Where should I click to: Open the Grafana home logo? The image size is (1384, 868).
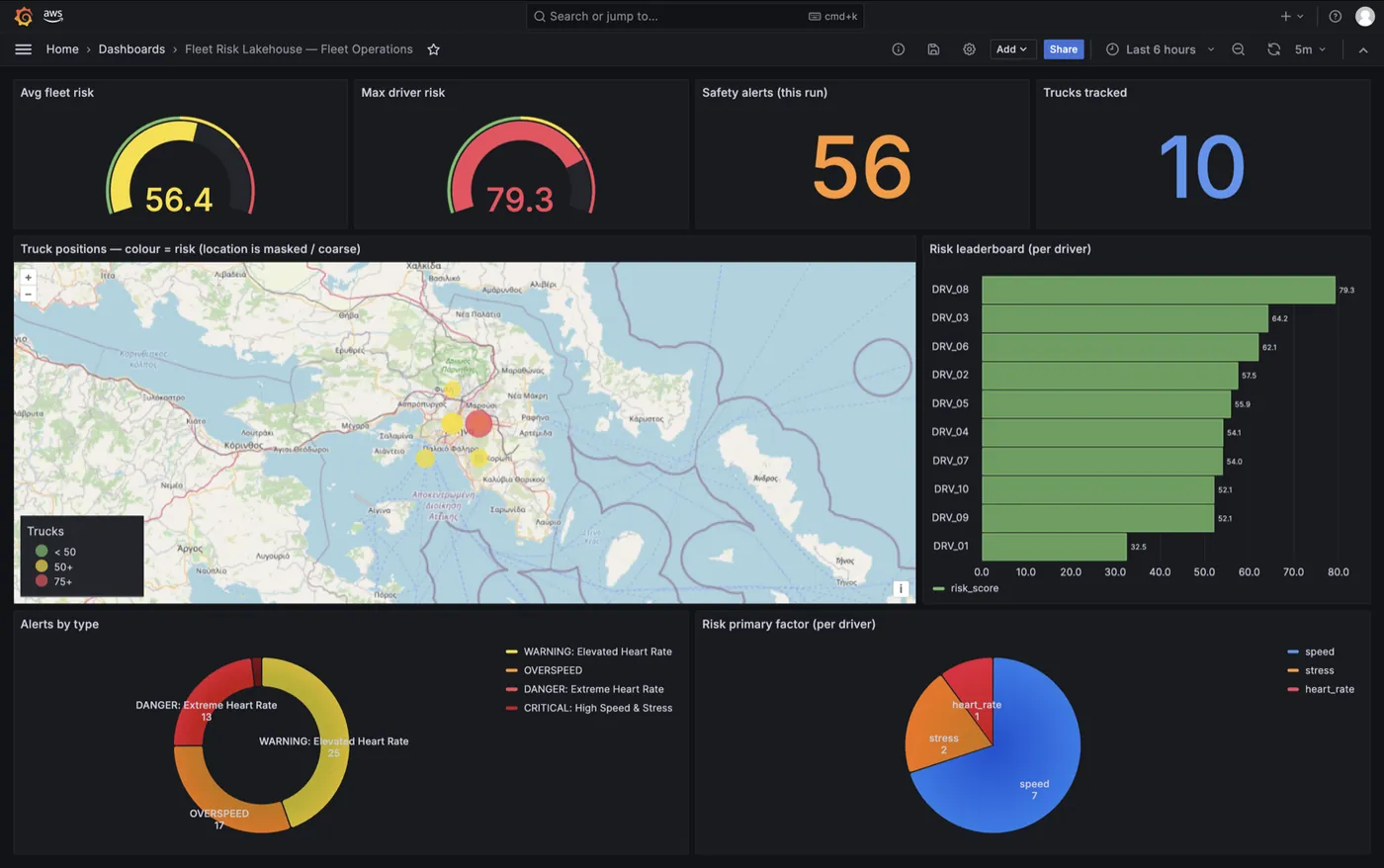click(x=23, y=16)
